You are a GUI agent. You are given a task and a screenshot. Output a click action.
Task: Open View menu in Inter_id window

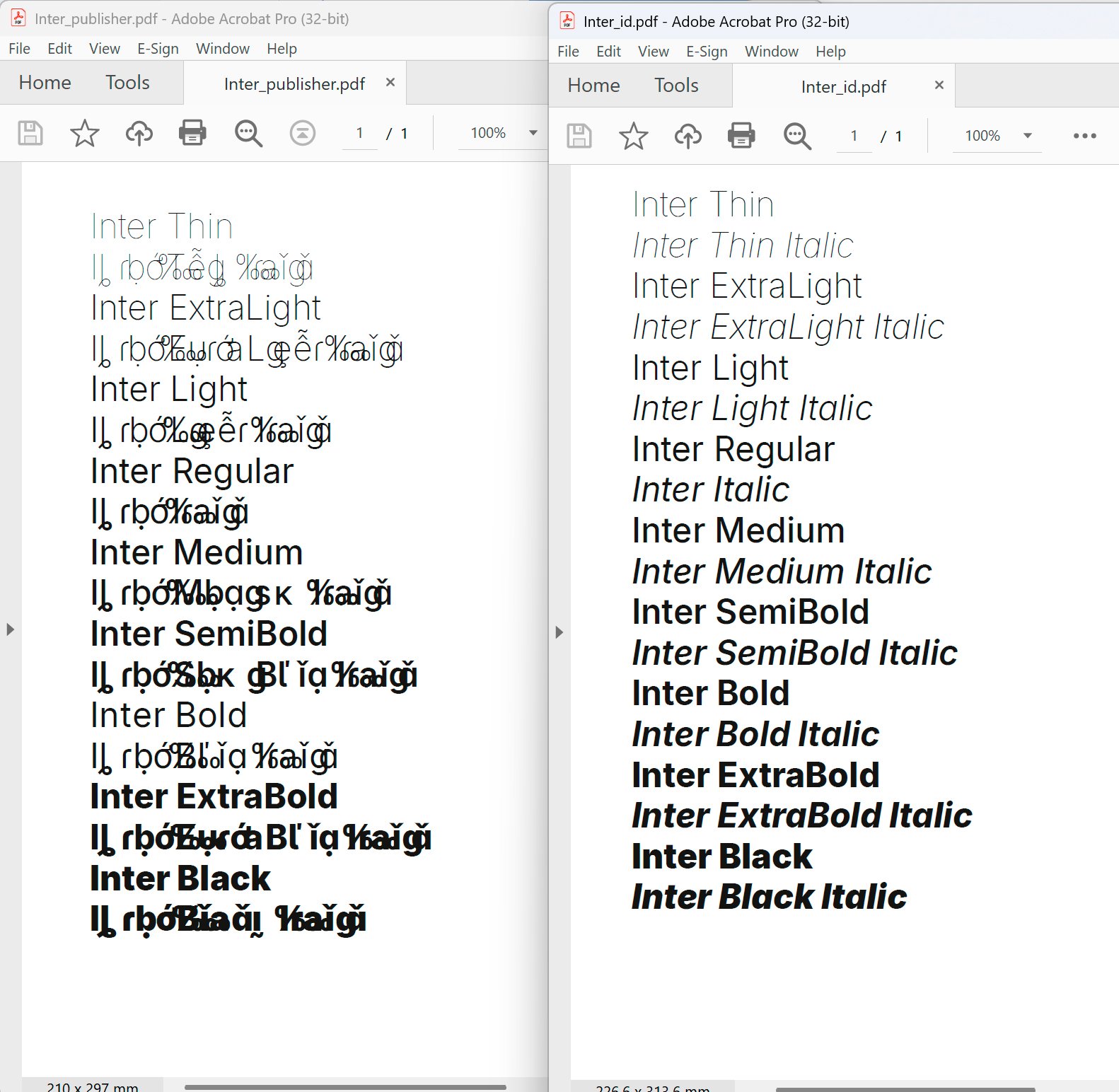click(654, 52)
